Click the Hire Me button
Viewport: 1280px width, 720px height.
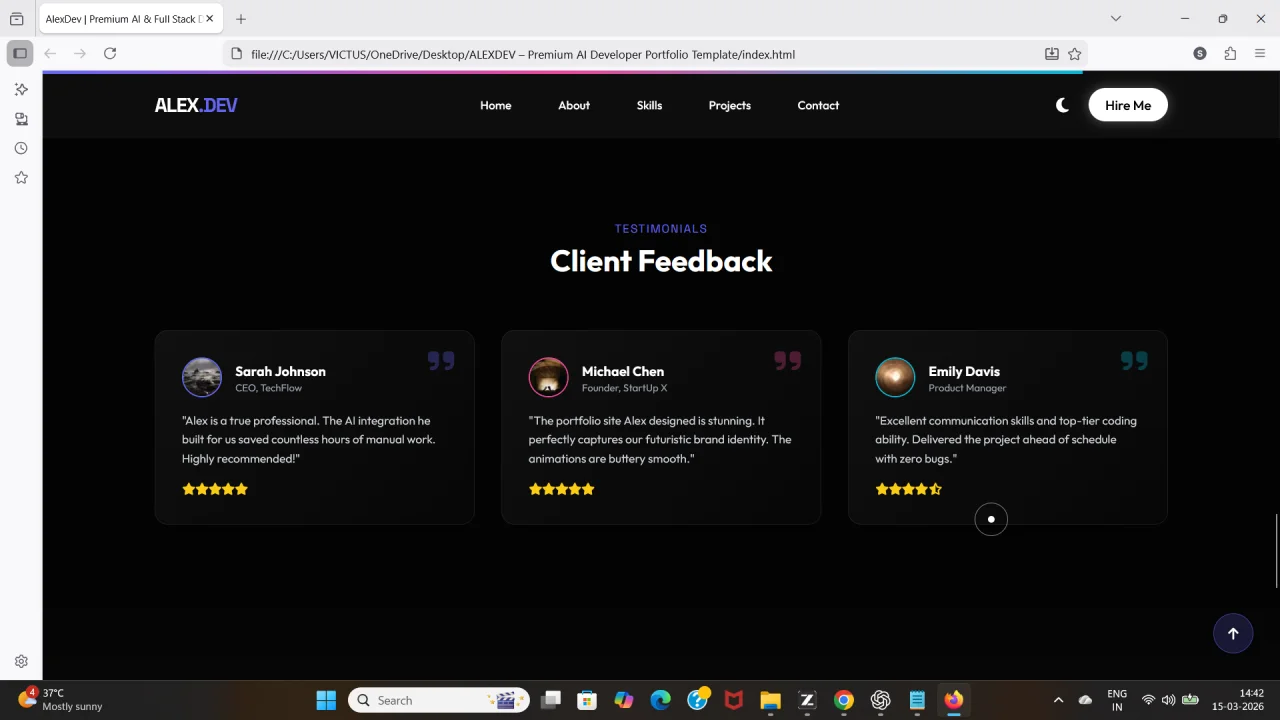tap(1128, 105)
